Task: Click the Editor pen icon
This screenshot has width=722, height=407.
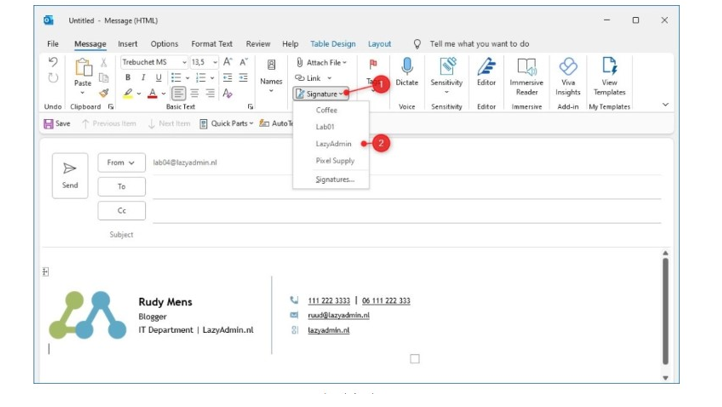Action: tap(486, 68)
